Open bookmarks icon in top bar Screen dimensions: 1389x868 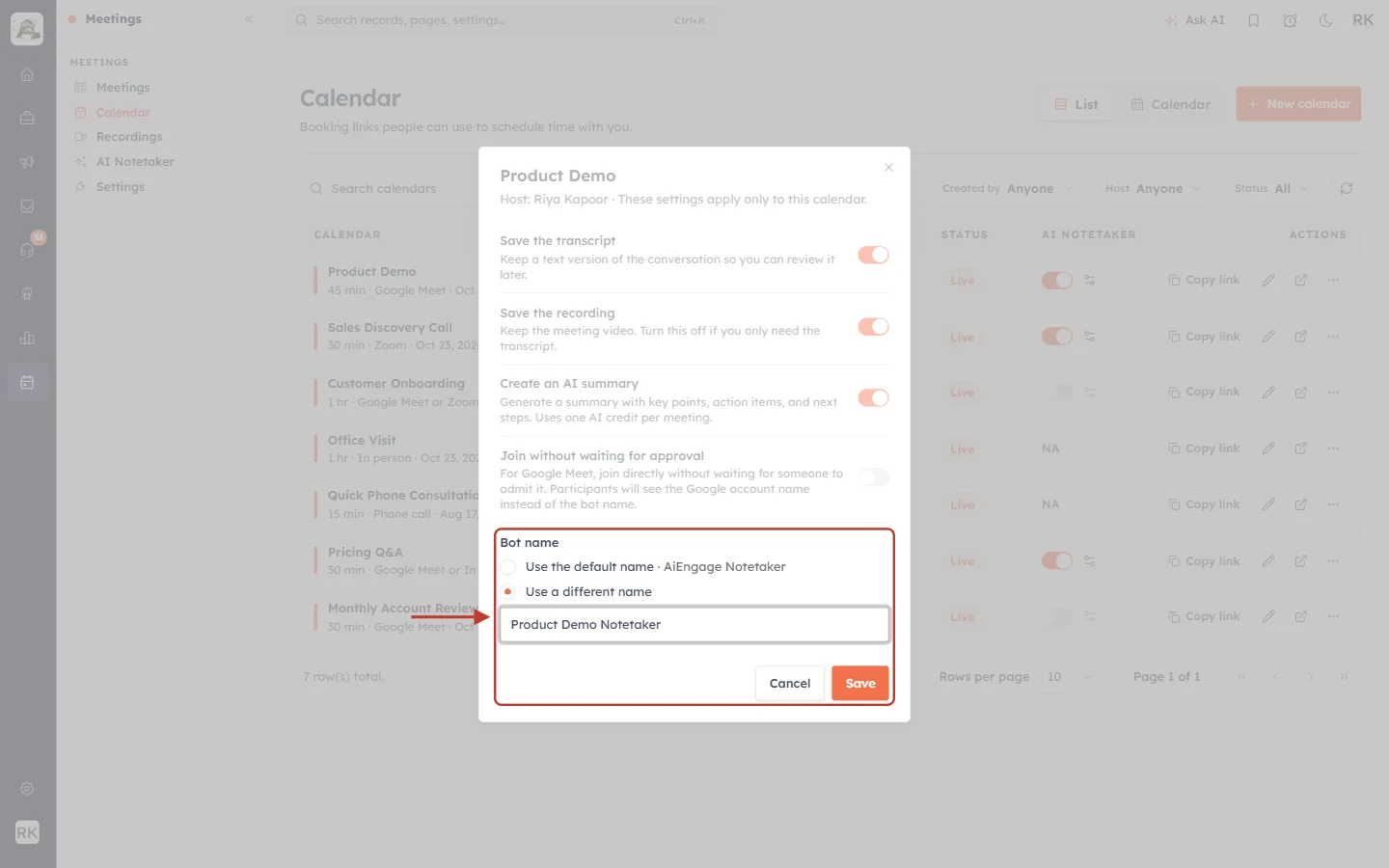click(1253, 20)
